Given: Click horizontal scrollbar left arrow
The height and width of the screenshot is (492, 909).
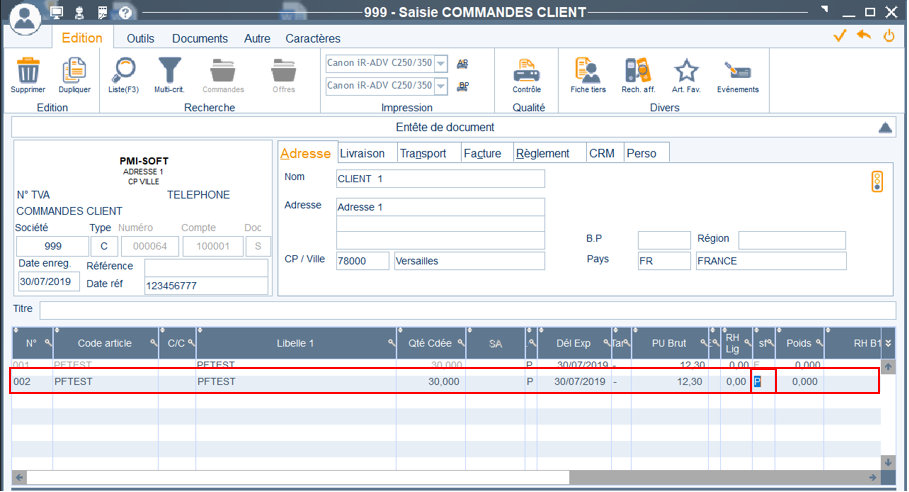Looking at the screenshot, I should coord(20,478).
